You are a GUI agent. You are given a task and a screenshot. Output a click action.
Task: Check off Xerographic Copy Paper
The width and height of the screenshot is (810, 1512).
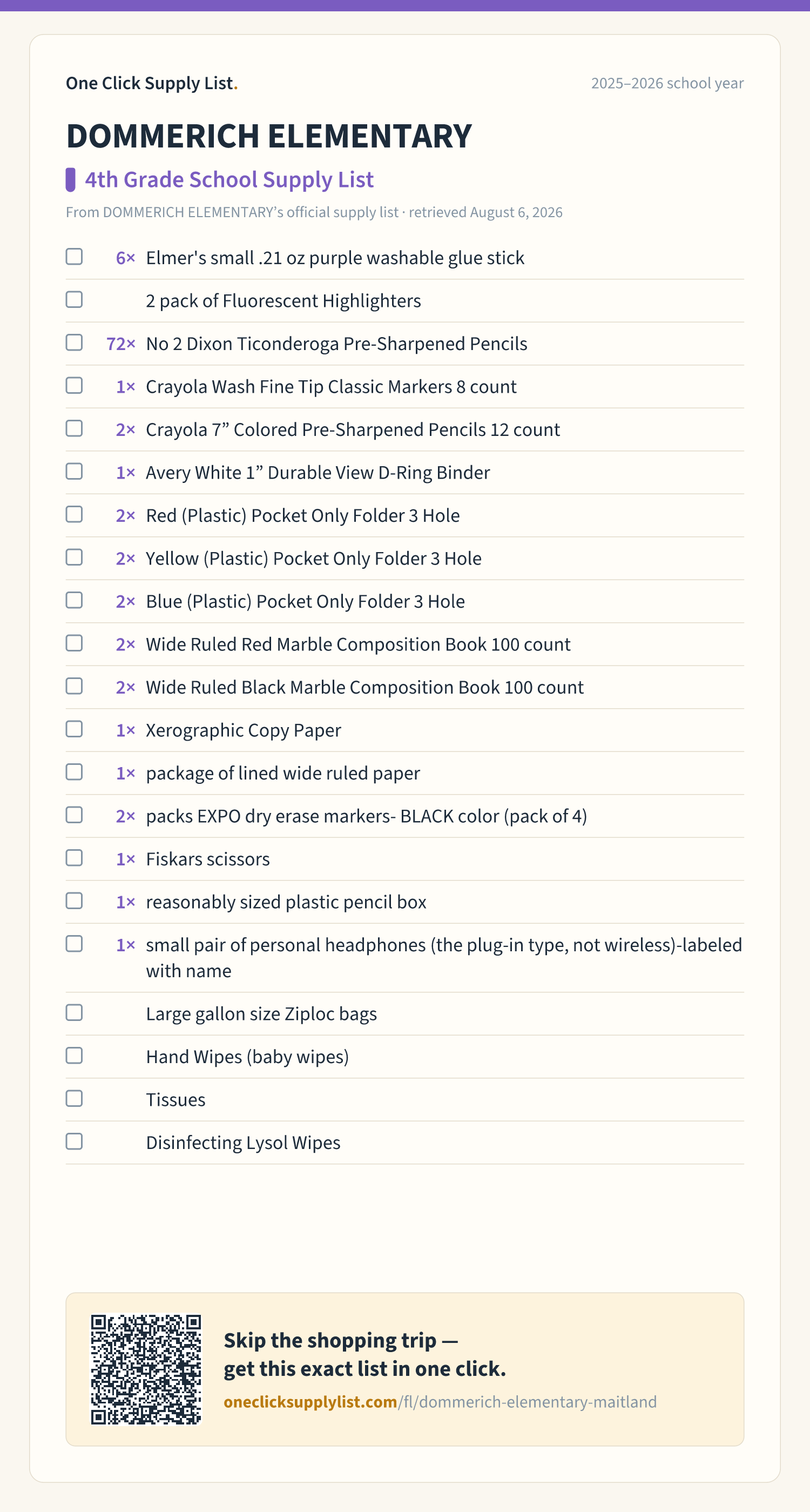[74, 729]
